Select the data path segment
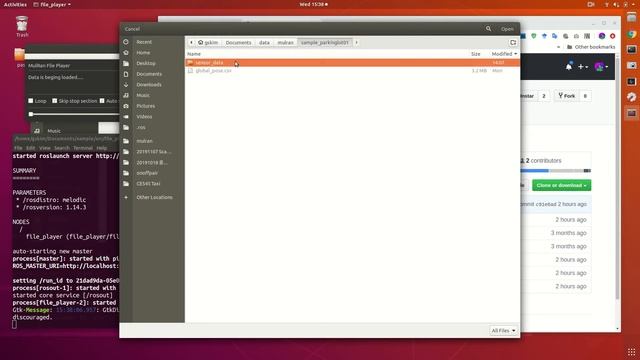 264,42
